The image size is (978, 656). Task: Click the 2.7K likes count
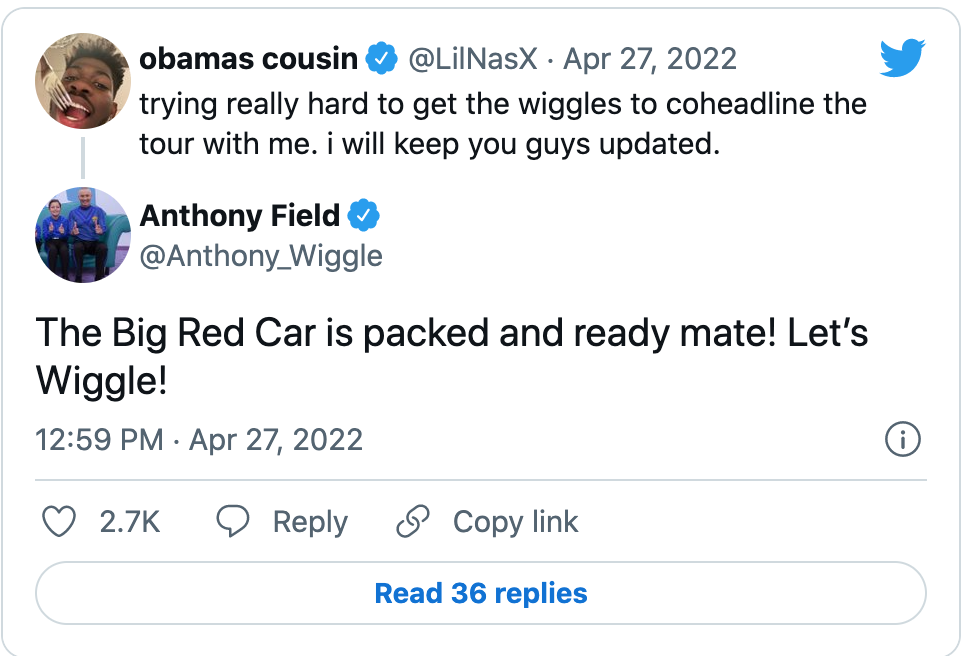(x=130, y=522)
